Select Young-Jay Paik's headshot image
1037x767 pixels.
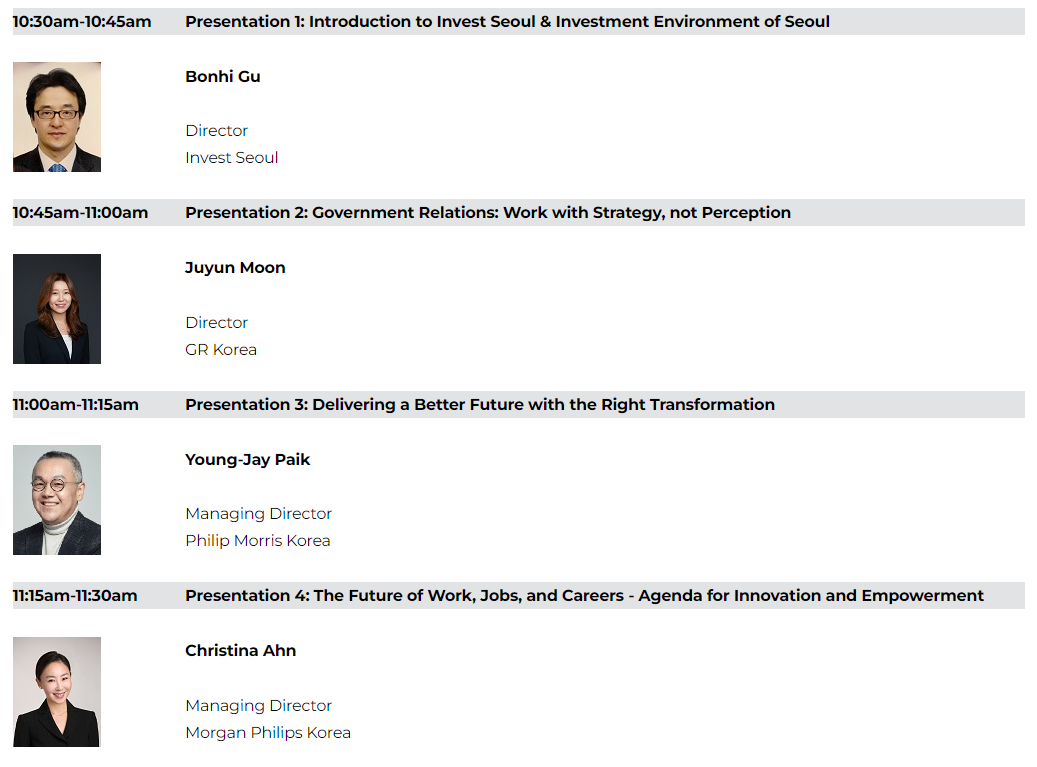coord(57,500)
